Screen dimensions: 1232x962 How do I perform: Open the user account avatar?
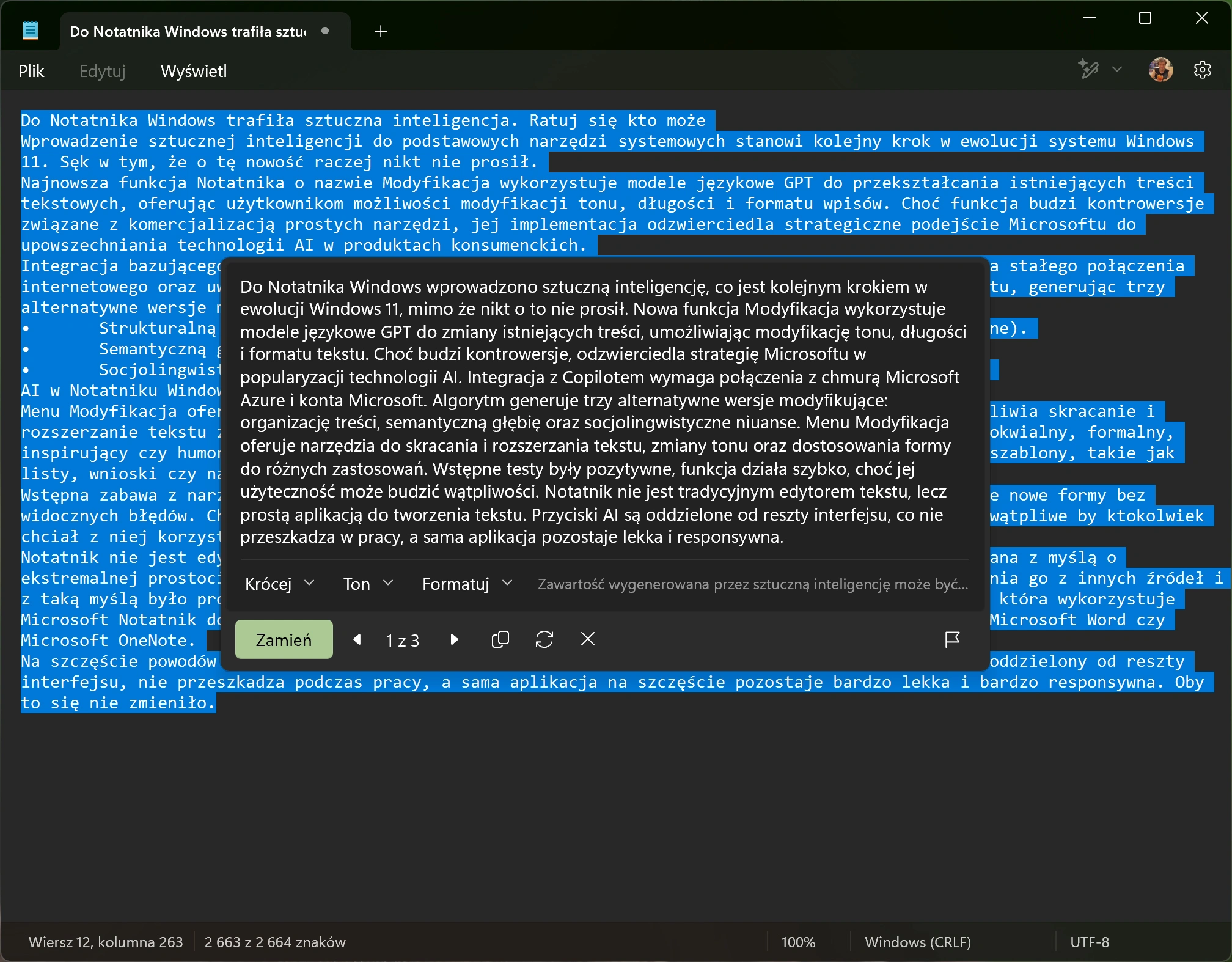[x=1160, y=70]
